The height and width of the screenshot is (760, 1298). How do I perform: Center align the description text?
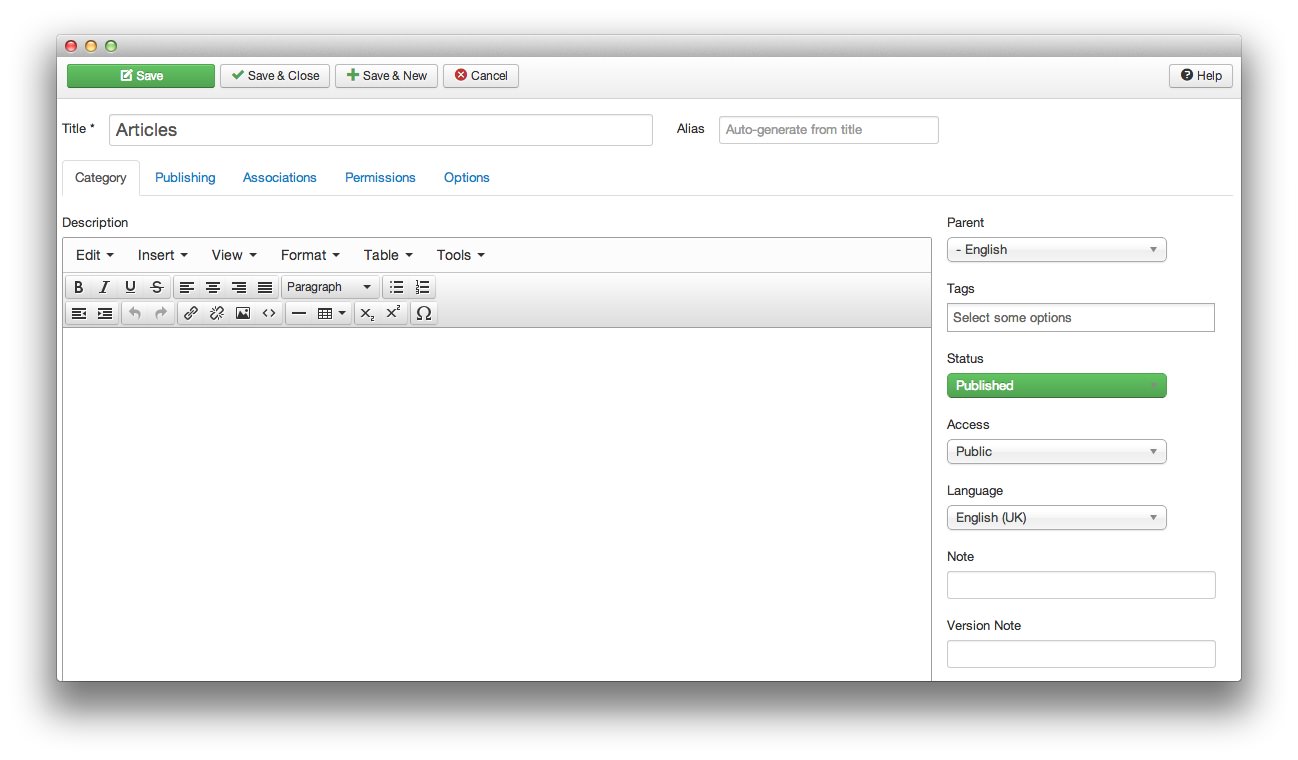coord(213,287)
